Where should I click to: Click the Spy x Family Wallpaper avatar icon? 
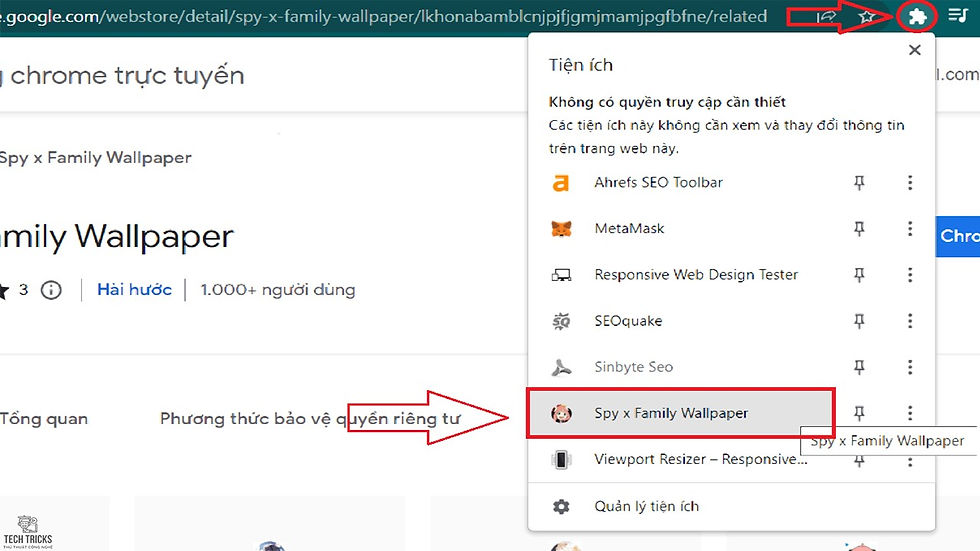pyautogui.click(x=561, y=413)
